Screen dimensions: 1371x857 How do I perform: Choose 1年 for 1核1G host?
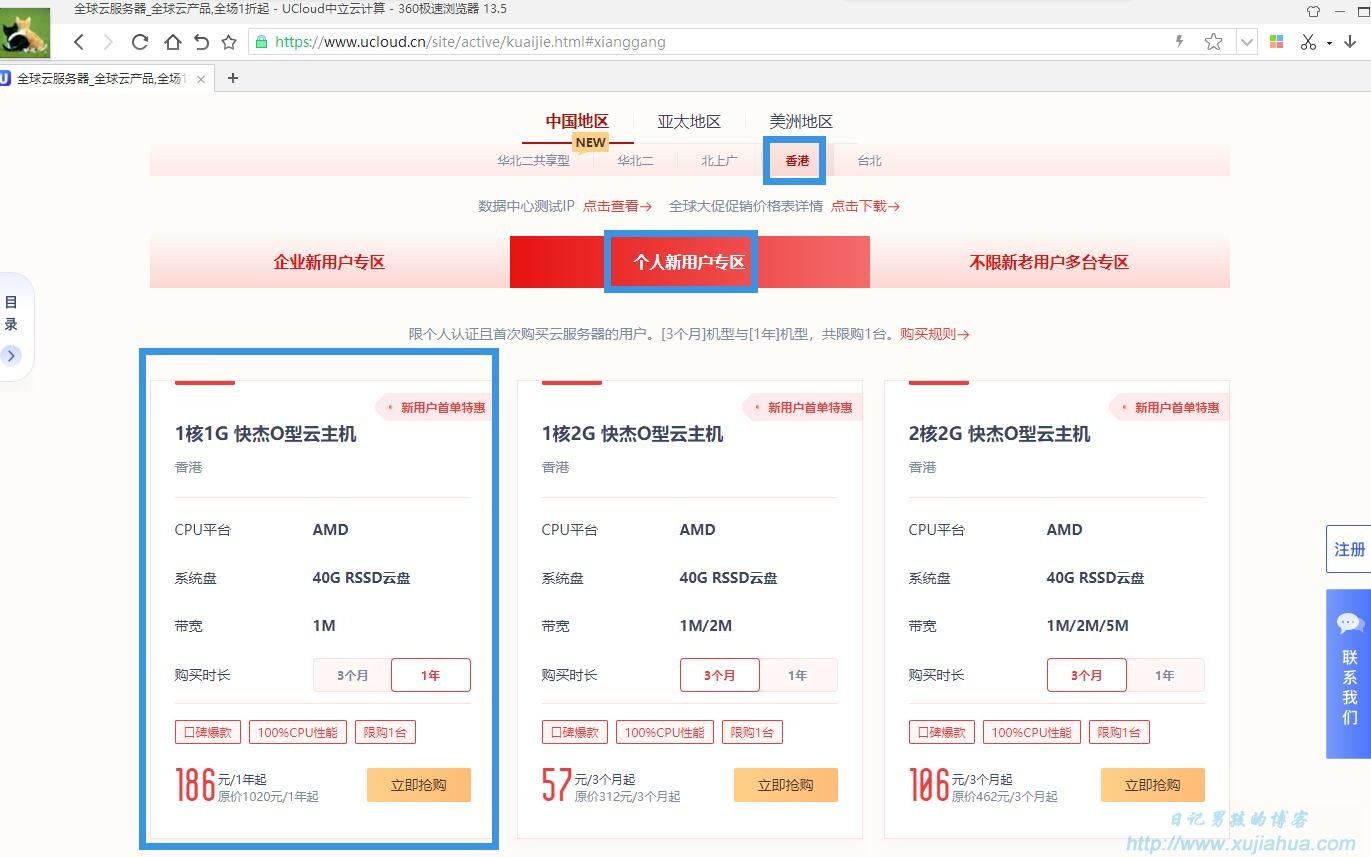[430, 676]
